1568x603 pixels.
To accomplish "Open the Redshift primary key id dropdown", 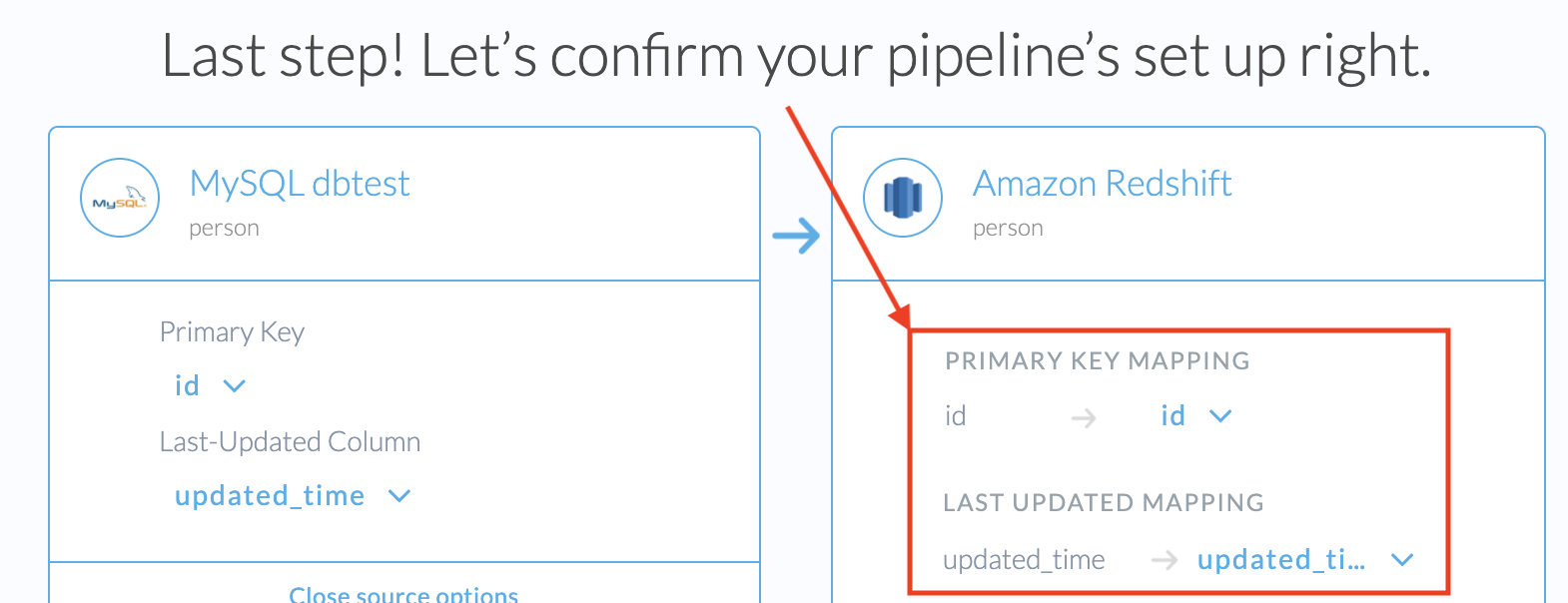I will [x=1195, y=416].
